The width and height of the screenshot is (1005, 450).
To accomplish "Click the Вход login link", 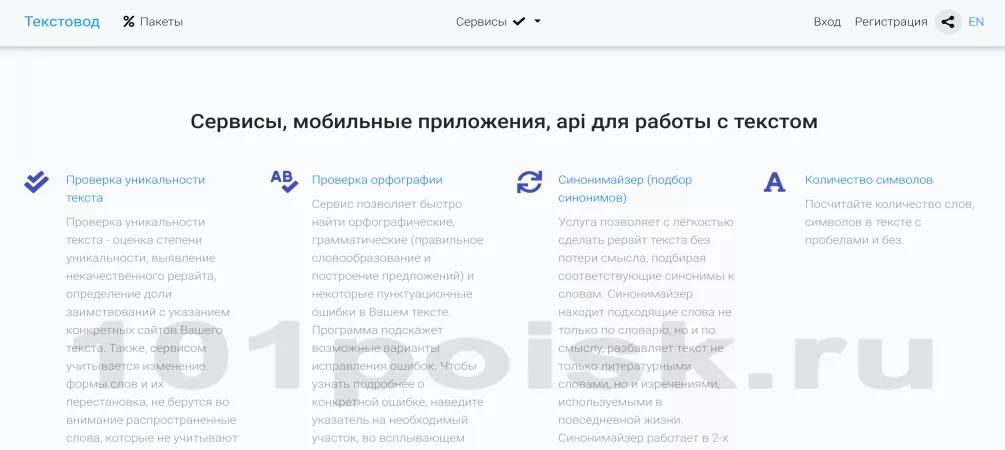I will point(827,22).
